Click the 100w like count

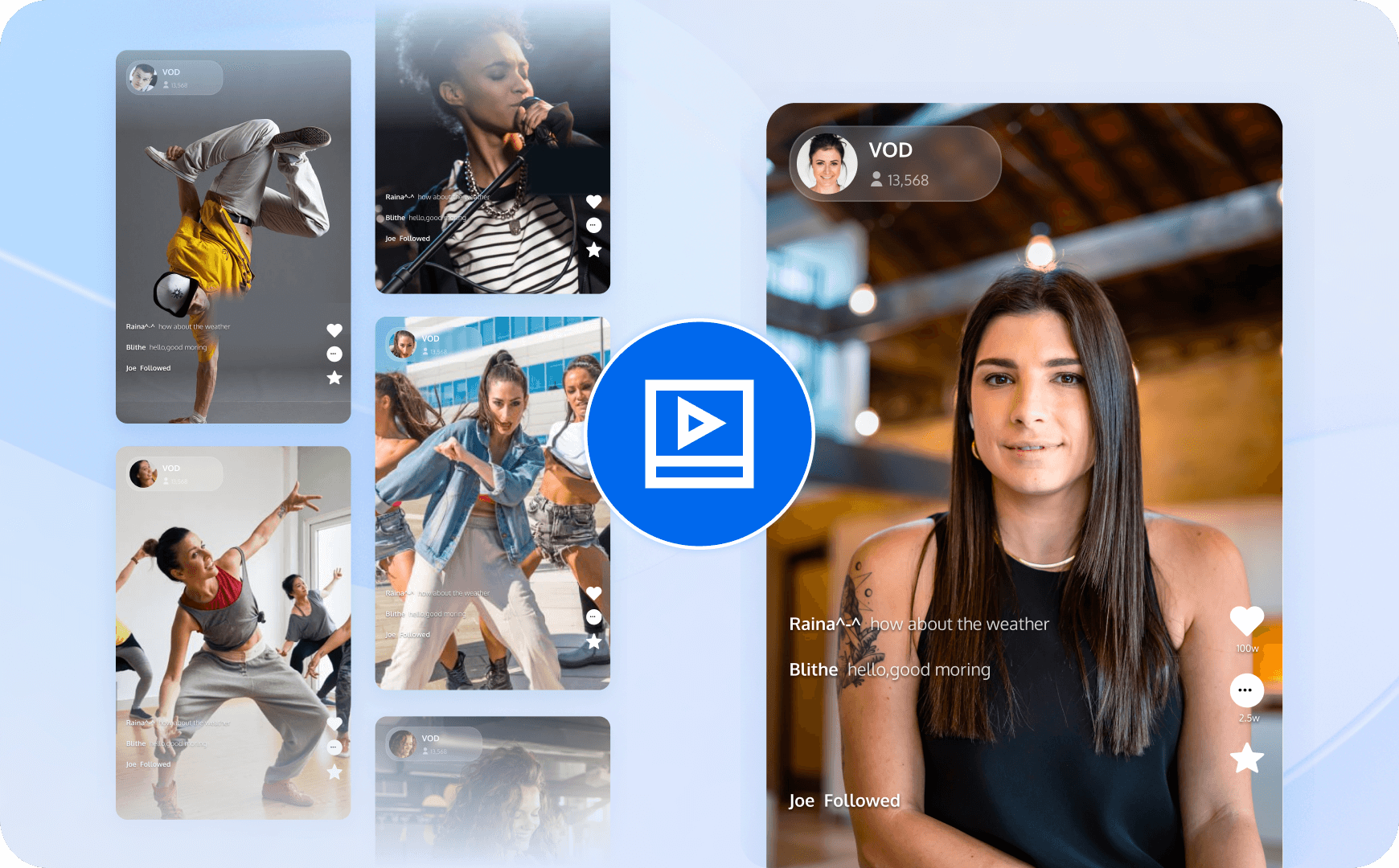click(1247, 649)
